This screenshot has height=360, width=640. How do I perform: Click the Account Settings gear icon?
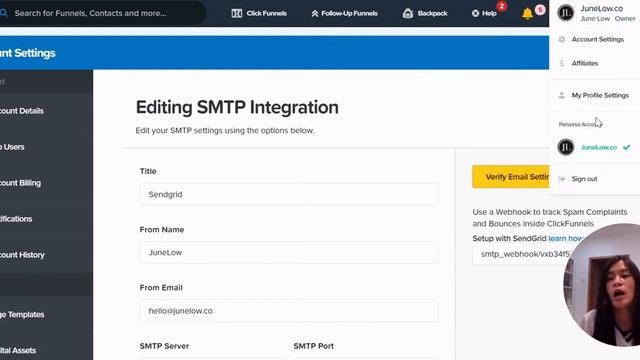pyautogui.click(x=562, y=39)
